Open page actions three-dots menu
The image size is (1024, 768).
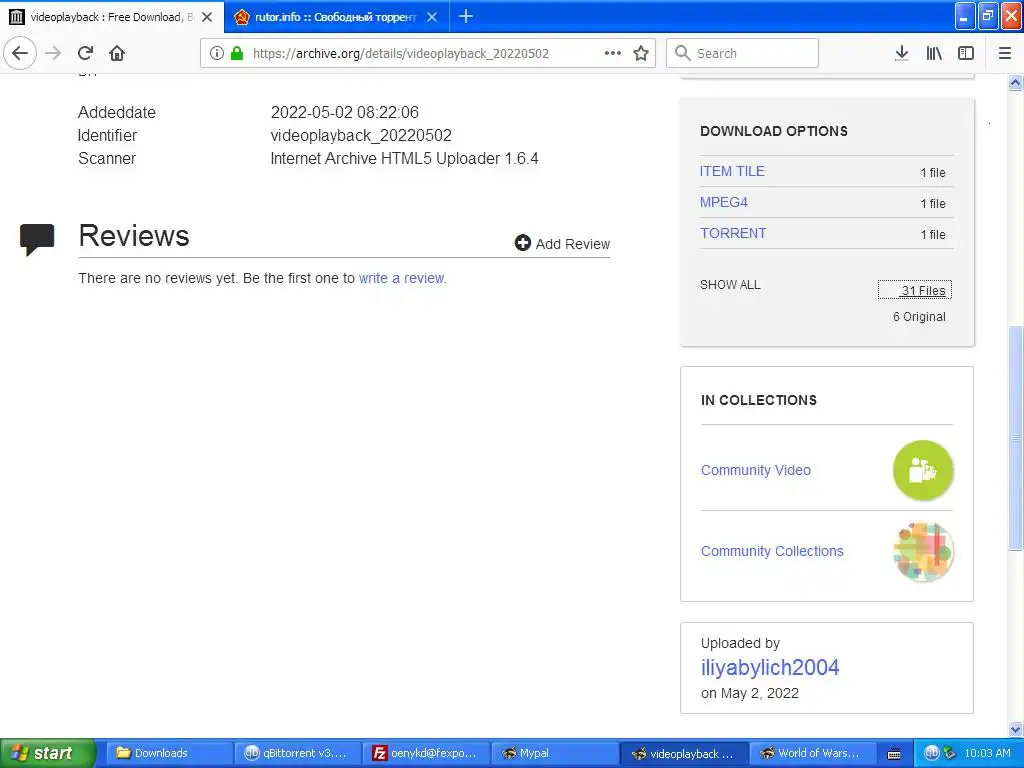pyautogui.click(x=613, y=53)
